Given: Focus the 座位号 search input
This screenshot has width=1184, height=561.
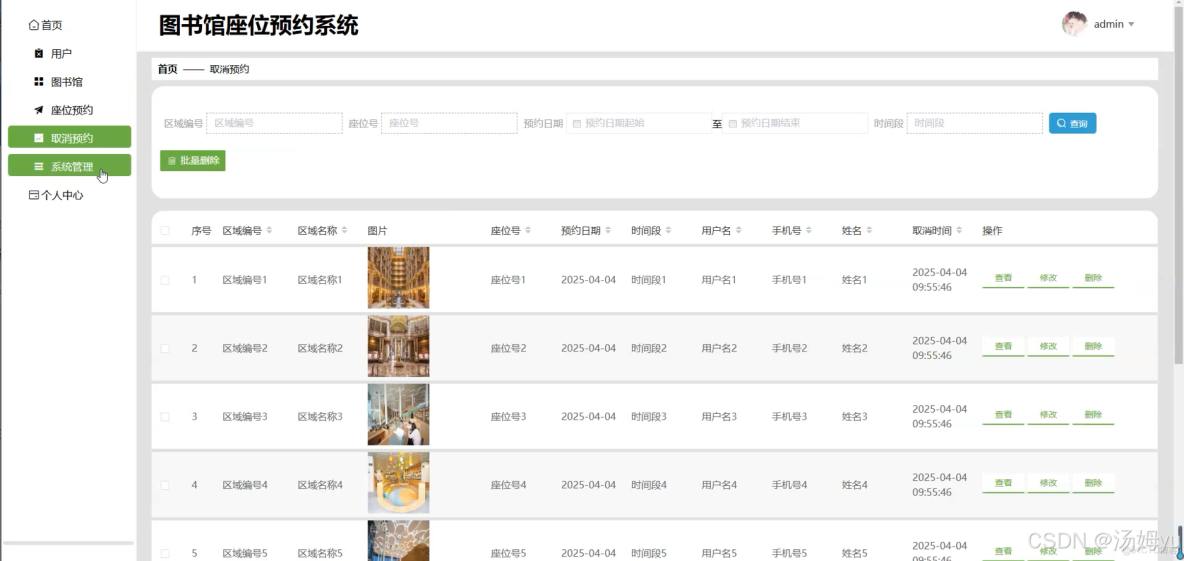Looking at the screenshot, I should [x=449, y=123].
